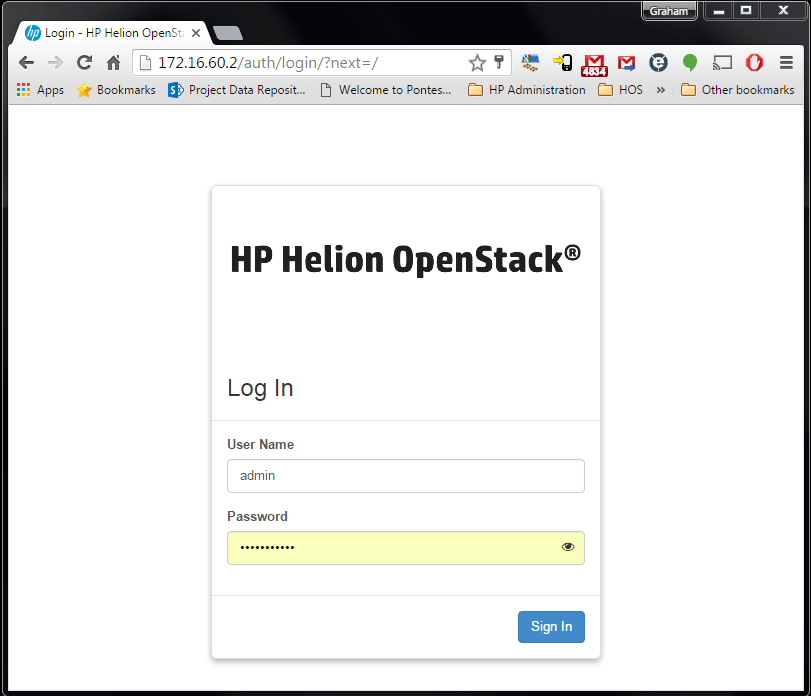Toggle password visibility with the eye icon

pos(568,547)
